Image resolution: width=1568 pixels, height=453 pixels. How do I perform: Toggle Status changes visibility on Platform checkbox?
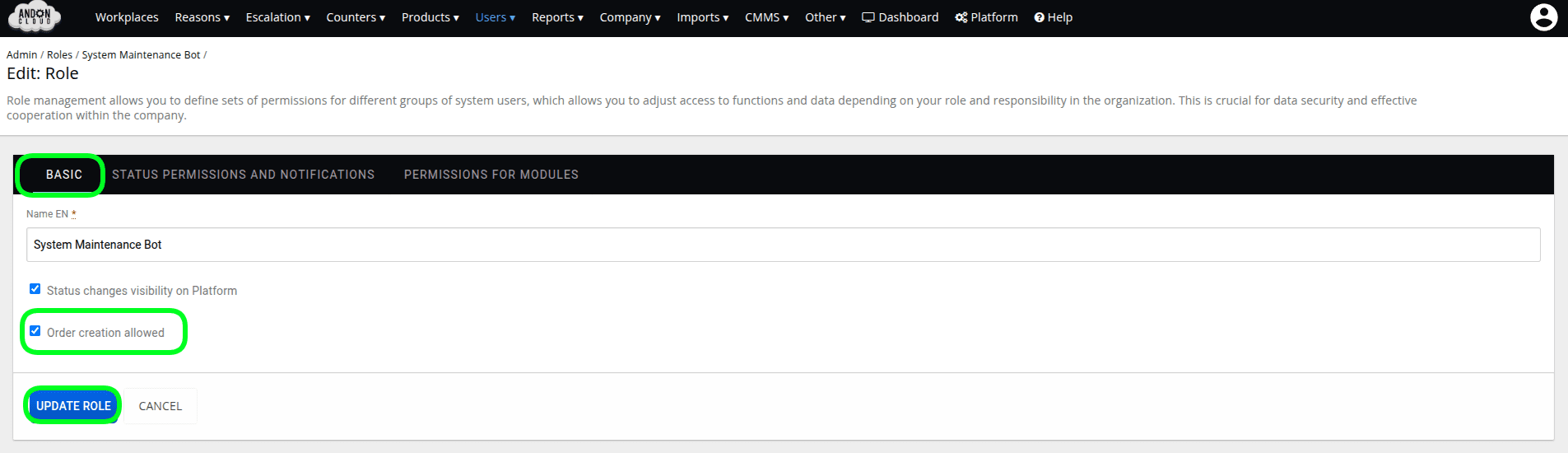35,289
